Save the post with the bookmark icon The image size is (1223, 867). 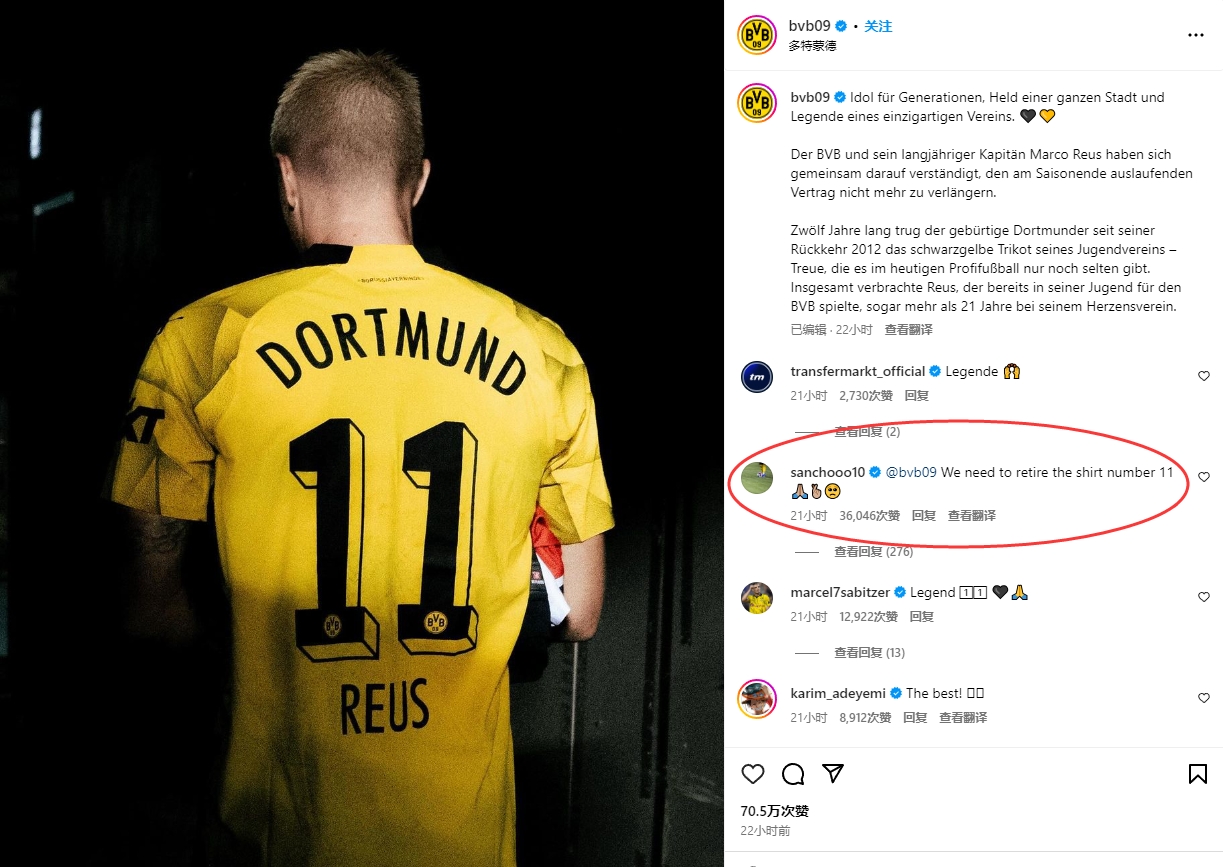1197,774
